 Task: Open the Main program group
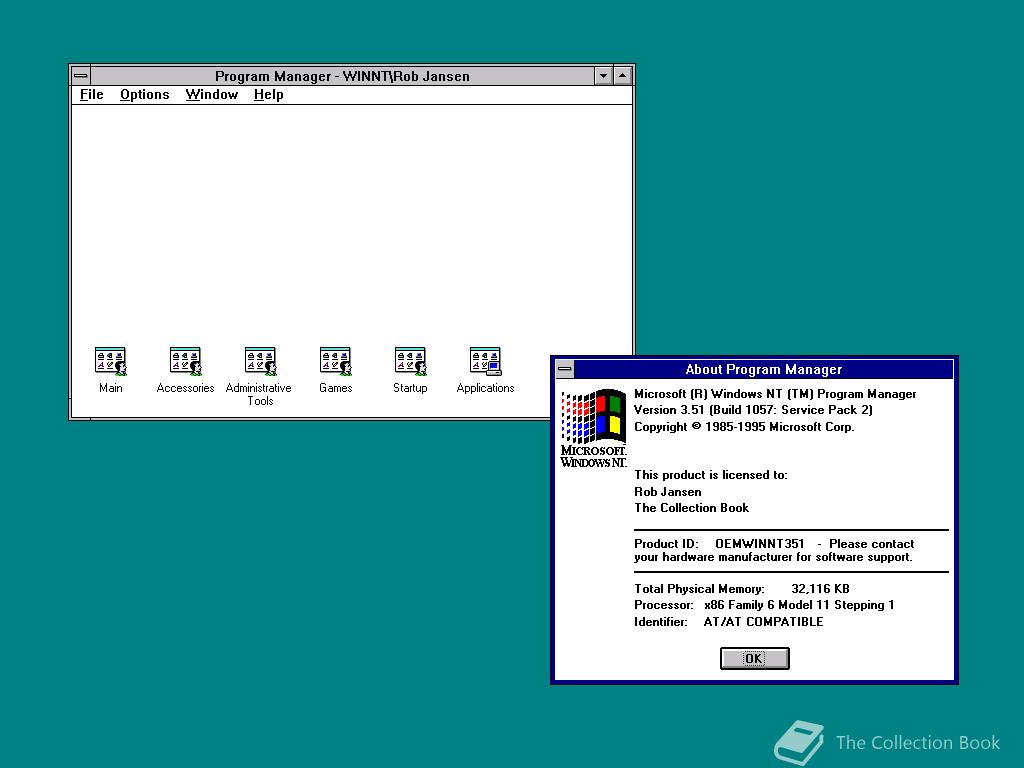point(110,360)
